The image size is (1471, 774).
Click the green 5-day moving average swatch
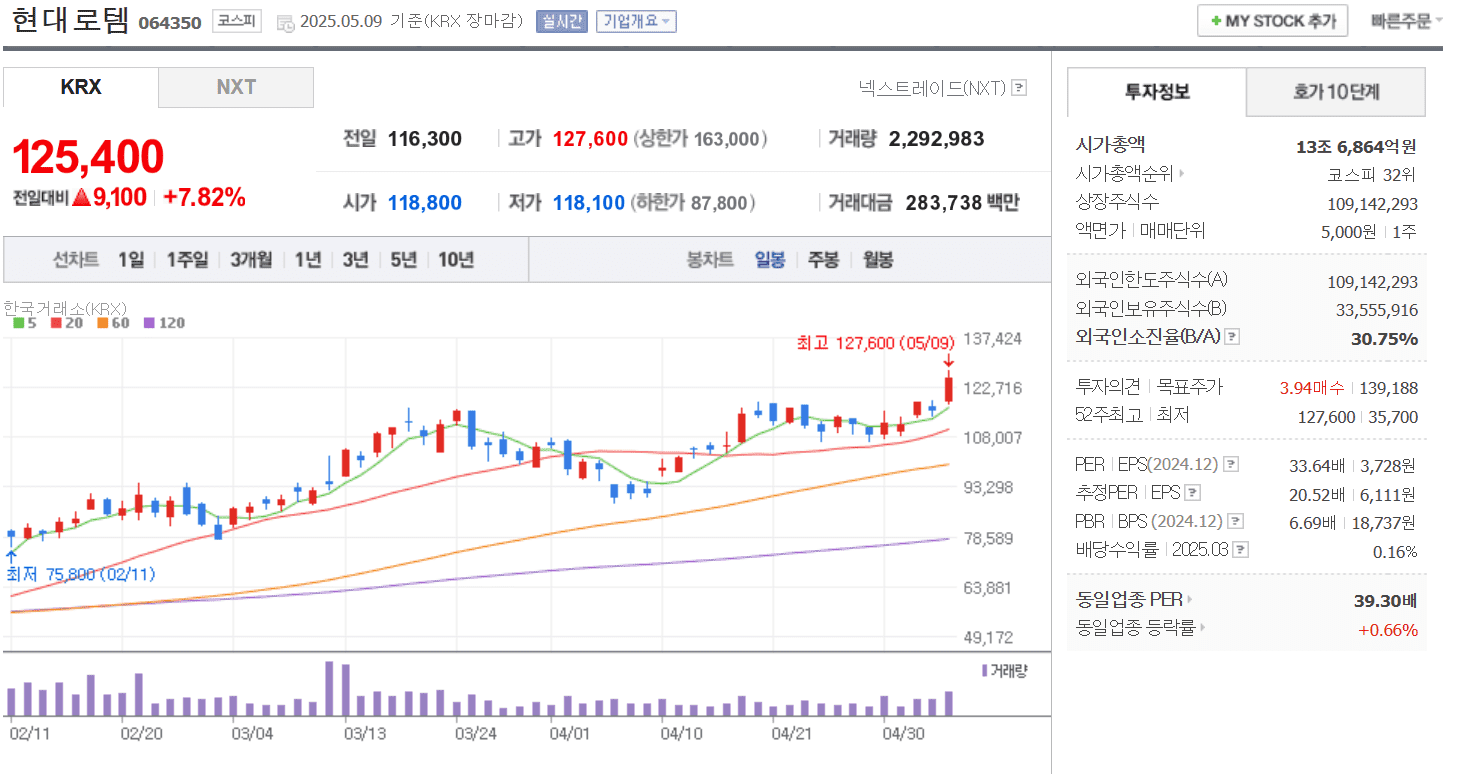coord(17,323)
